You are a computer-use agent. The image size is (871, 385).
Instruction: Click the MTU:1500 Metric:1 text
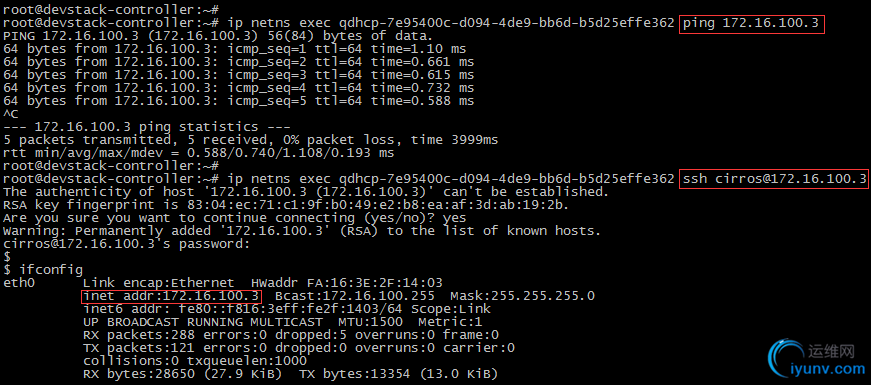(x=411, y=322)
